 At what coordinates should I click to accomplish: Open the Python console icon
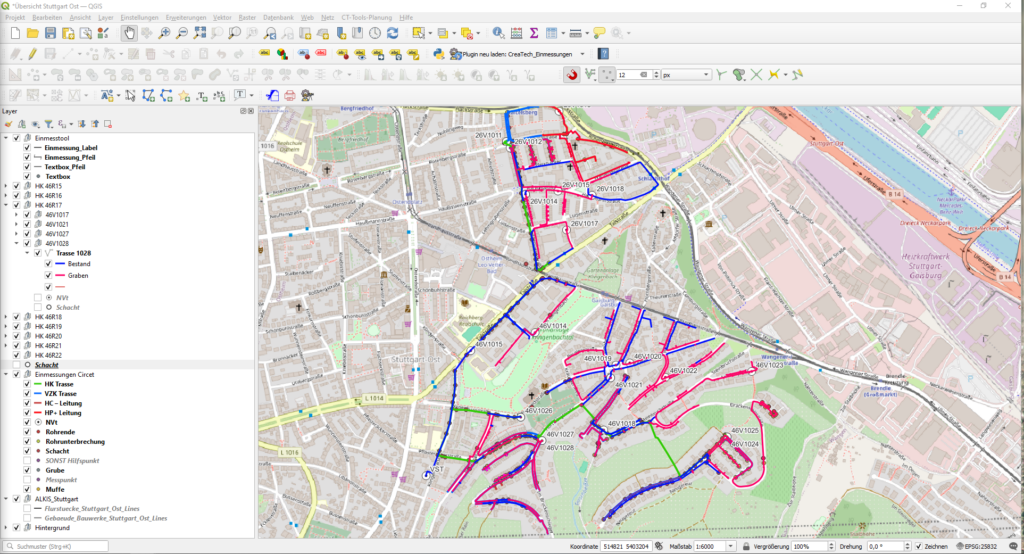438,53
